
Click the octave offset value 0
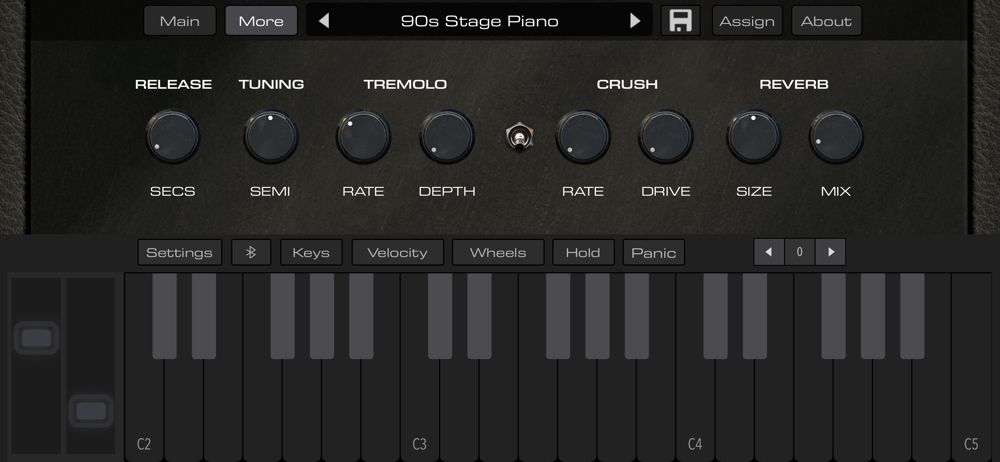click(x=800, y=252)
